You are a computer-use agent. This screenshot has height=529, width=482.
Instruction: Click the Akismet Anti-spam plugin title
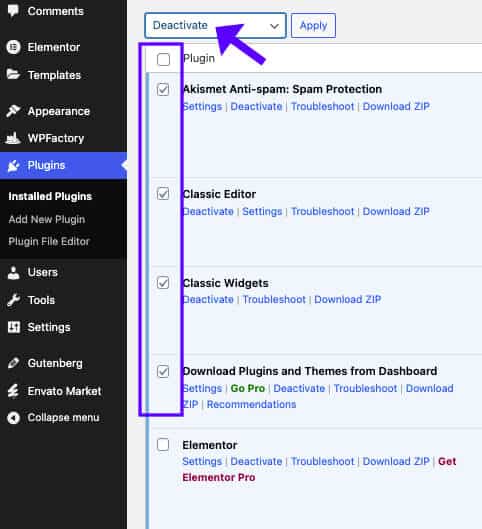pos(282,89)
